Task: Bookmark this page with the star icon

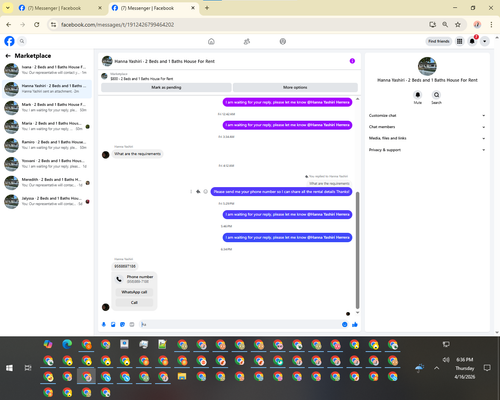Action: [458, 25]
